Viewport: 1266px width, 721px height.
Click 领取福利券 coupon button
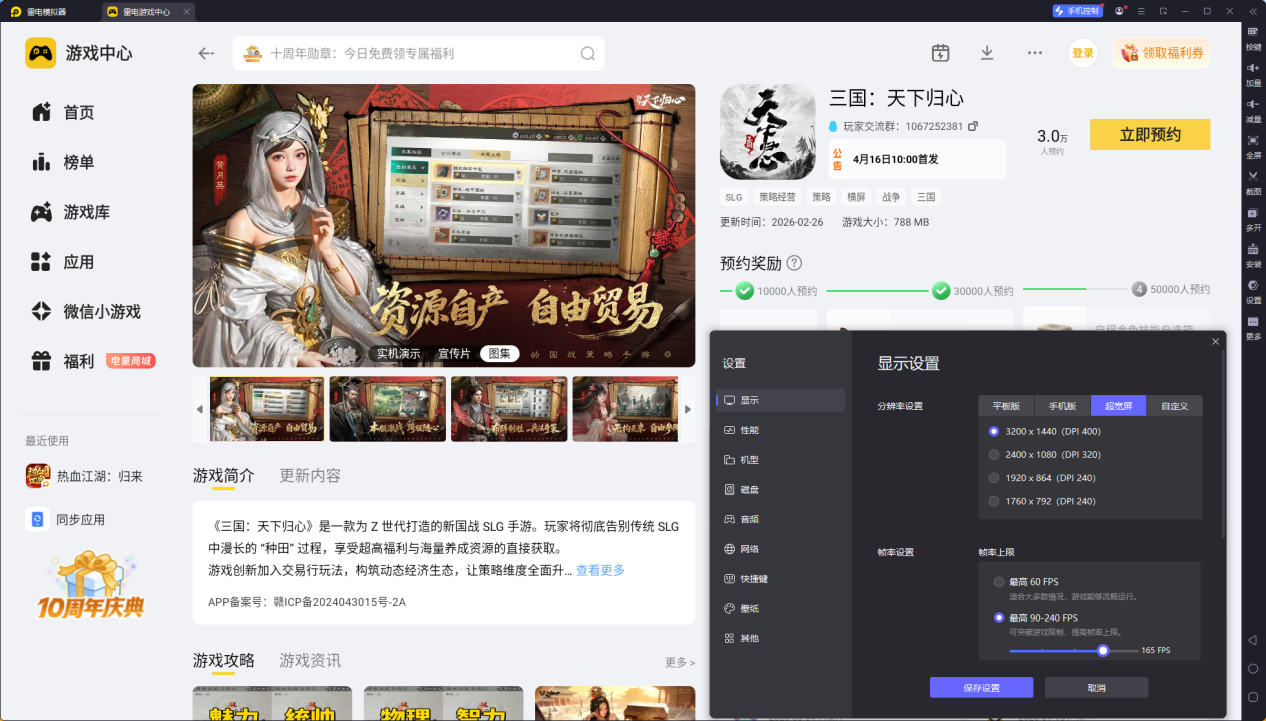click(1161, 53)
